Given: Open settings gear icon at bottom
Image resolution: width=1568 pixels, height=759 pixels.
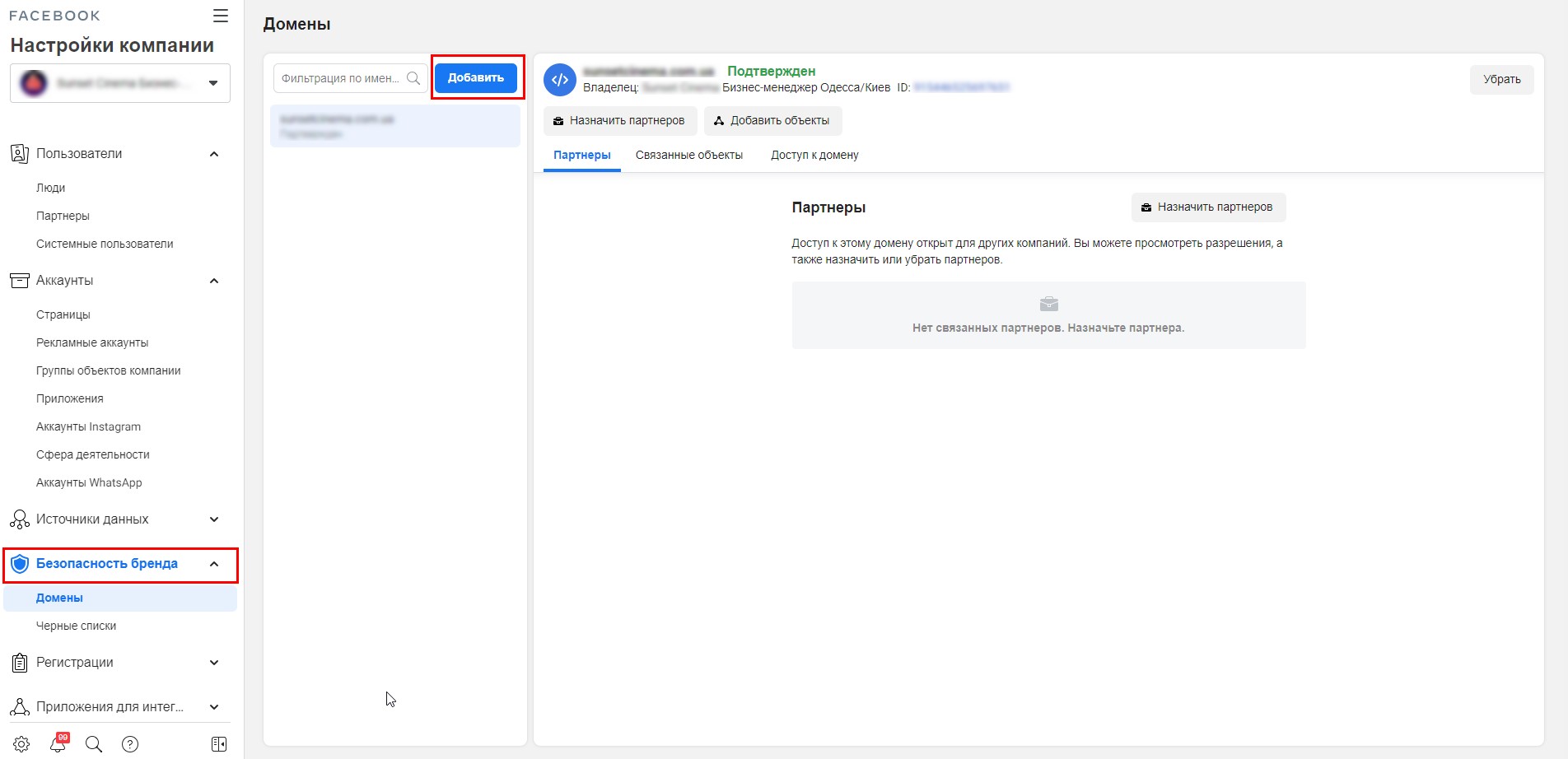Looking at the screenshot, I should coord(21,744).
